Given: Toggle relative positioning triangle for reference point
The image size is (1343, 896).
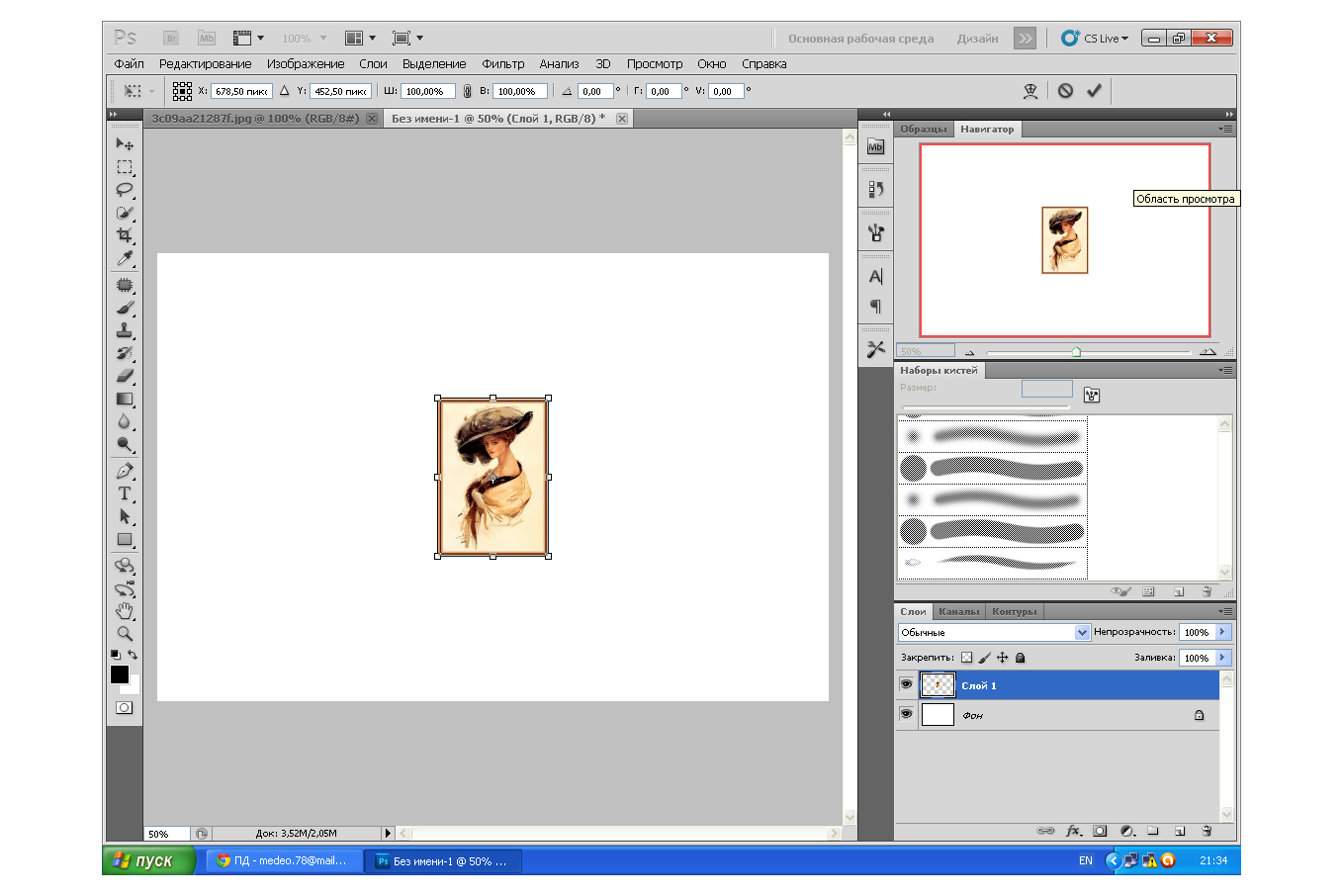Looking at the screenshot, I should (x=285, y=91).
